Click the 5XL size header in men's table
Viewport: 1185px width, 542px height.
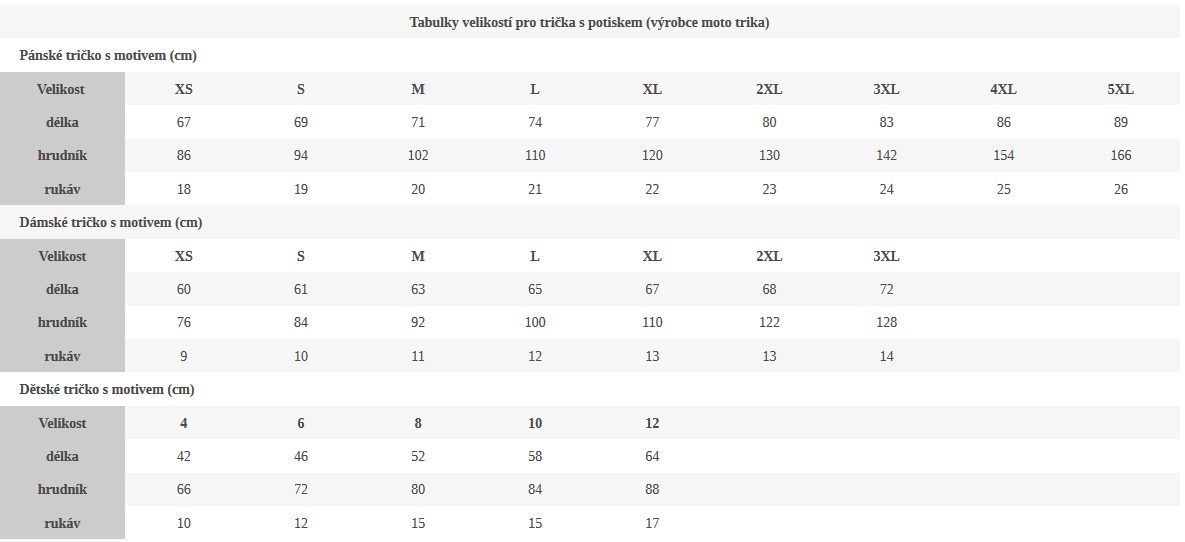pos(1121,89)
